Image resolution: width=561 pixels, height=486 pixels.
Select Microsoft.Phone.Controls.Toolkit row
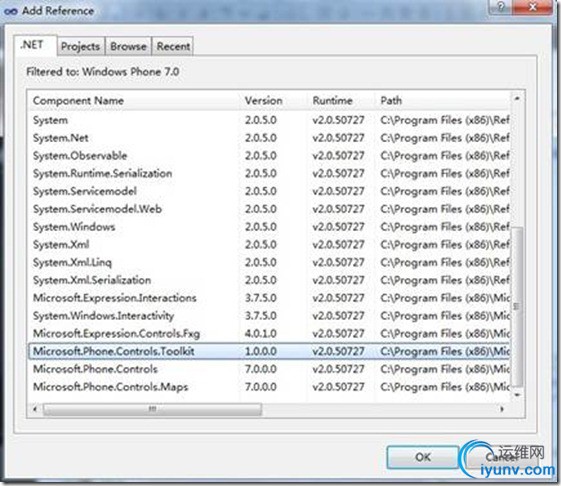(x=269, y=351)
